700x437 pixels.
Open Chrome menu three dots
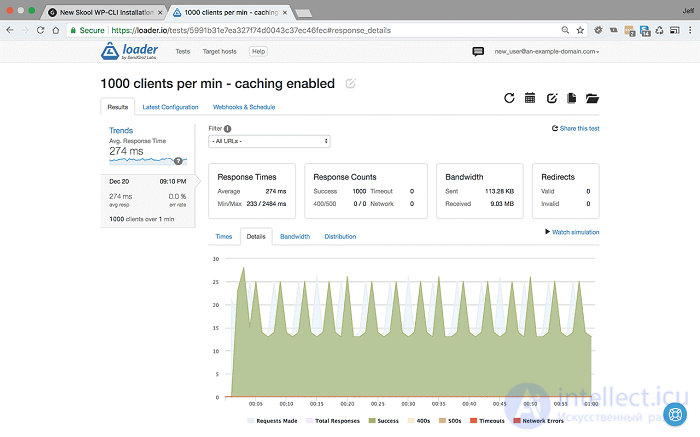tap(690, 30)
